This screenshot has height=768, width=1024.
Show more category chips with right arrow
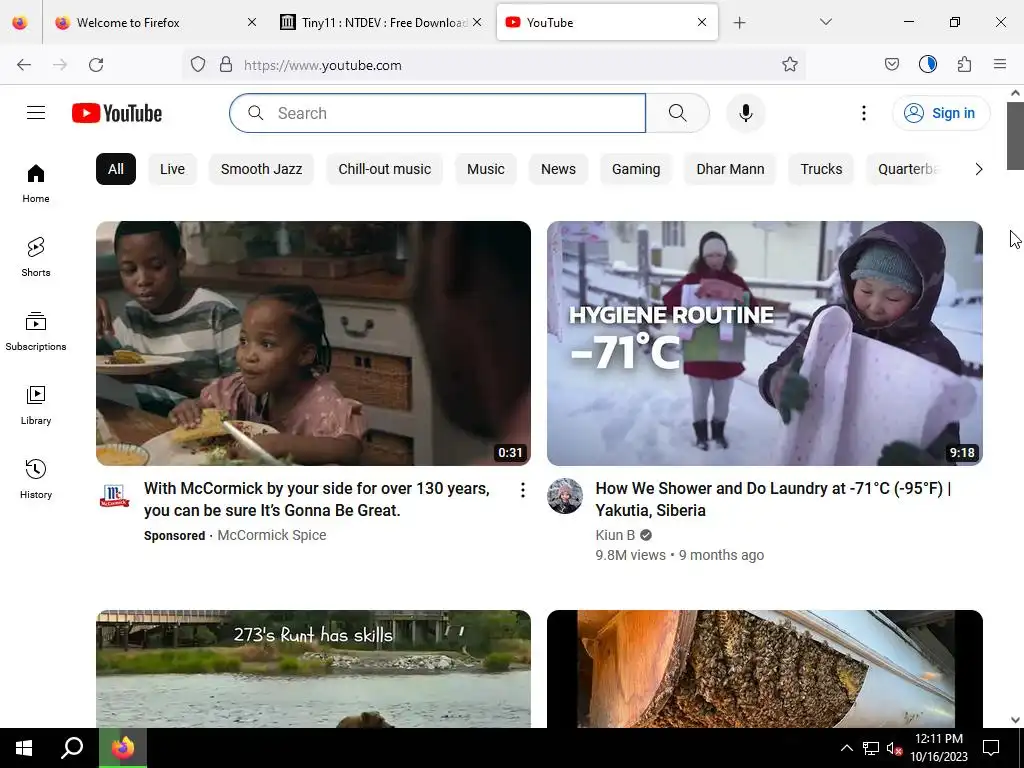tap(978, 169)
